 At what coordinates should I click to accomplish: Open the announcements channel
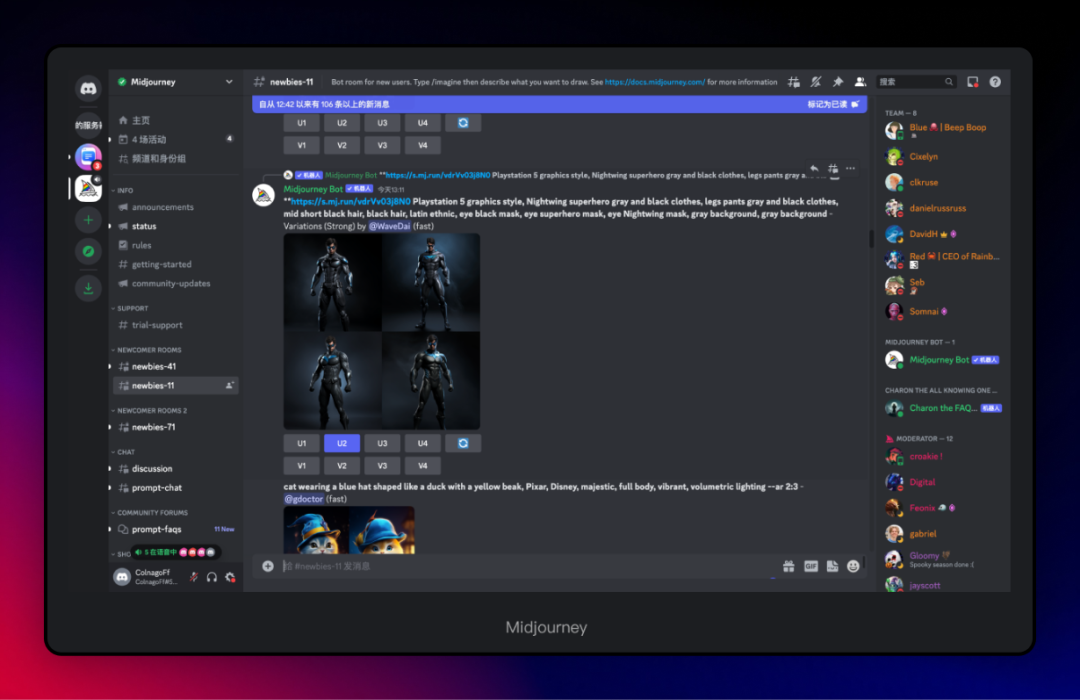click(x=176, y=207)
